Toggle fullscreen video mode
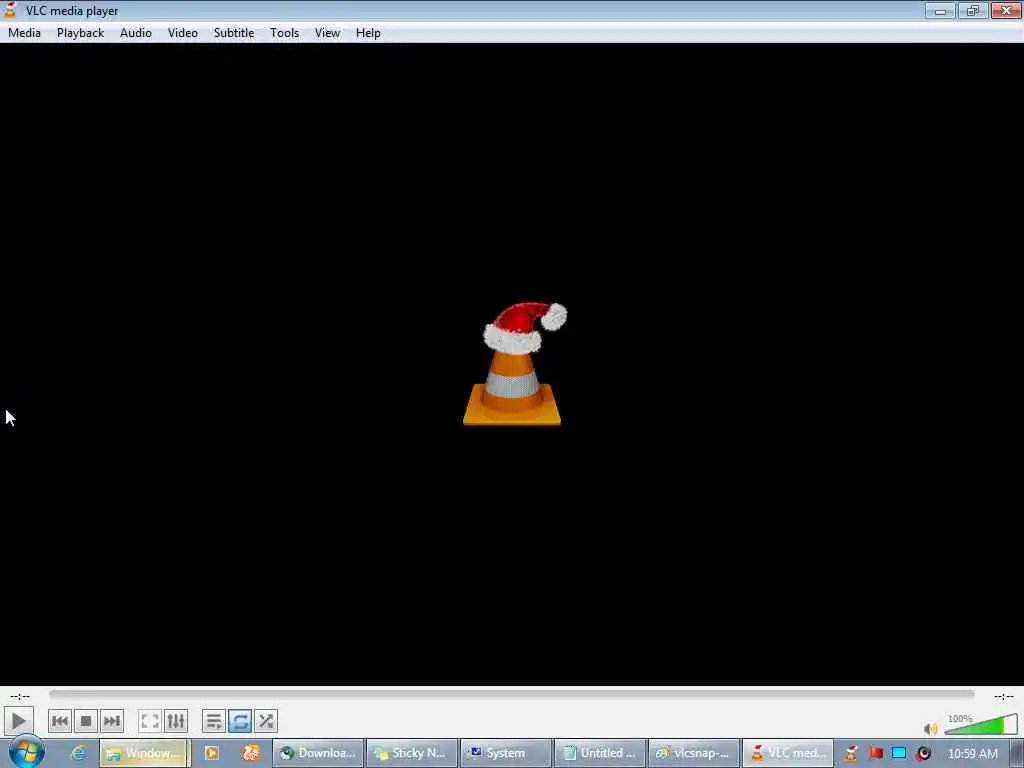Image resolution: width=1024 pixels, height=768 pixels. coord(150,721)
